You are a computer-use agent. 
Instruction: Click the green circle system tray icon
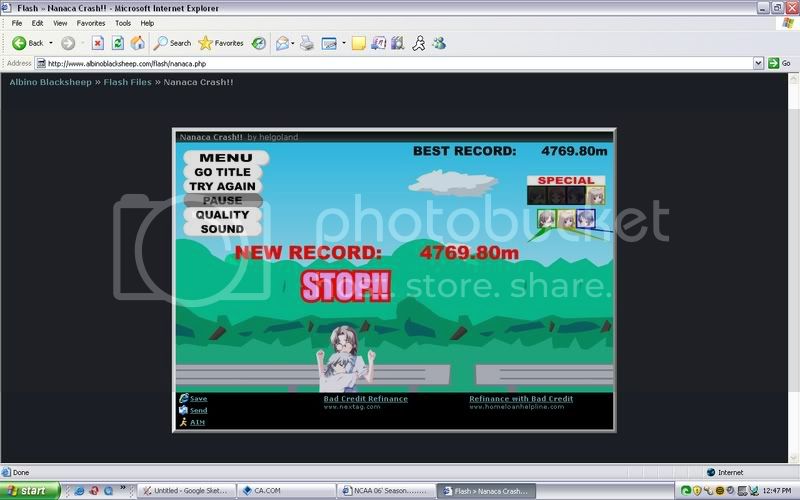tap(686, 491)
